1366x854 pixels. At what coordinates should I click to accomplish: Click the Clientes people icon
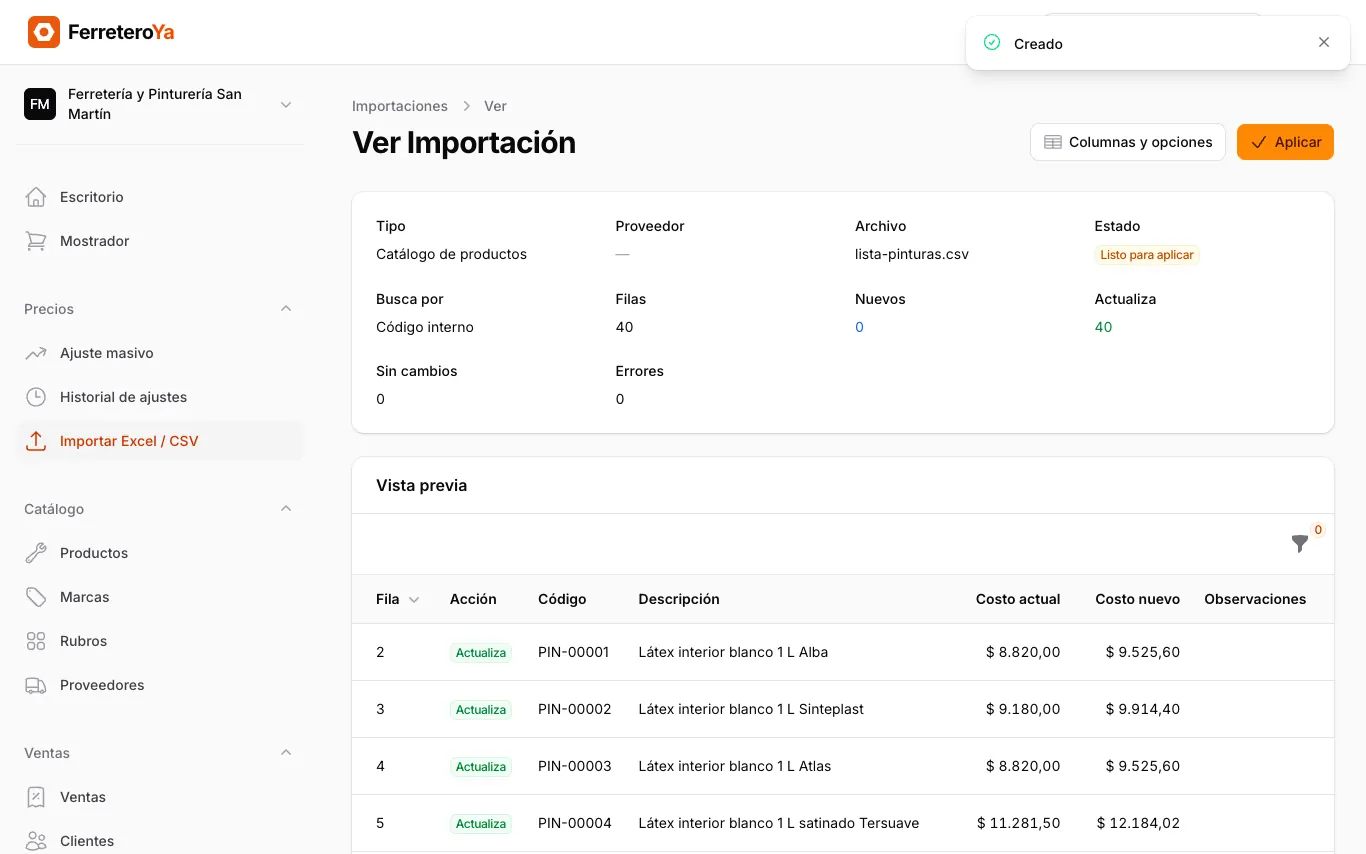point(36,841)
